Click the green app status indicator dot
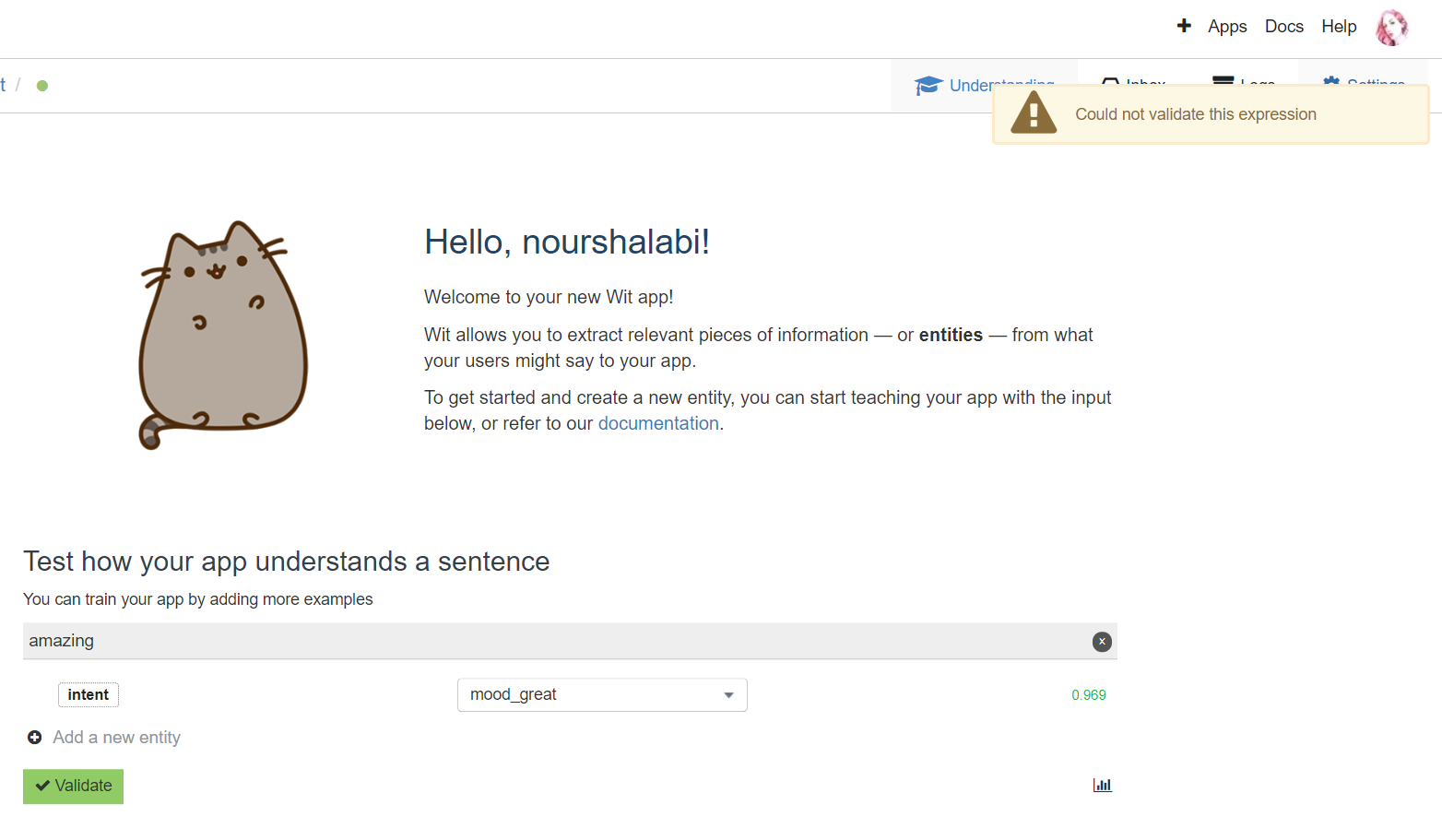The image size is (1442, 840). pyautogui.click(x=42, y=85)
